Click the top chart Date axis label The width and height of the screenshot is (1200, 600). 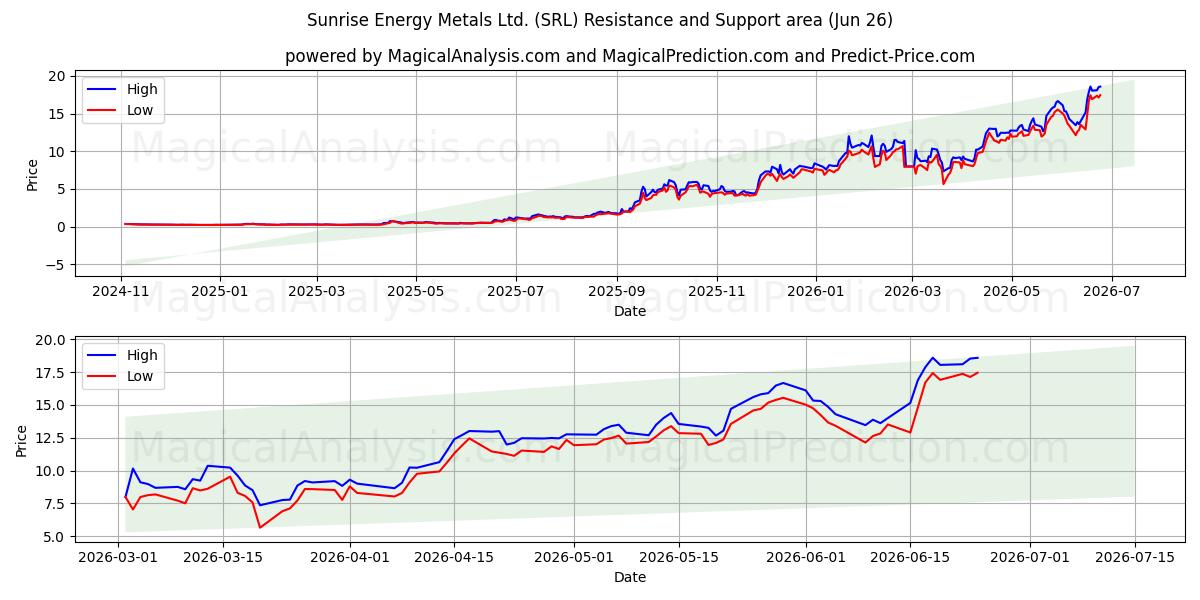[x=630, y=311]
